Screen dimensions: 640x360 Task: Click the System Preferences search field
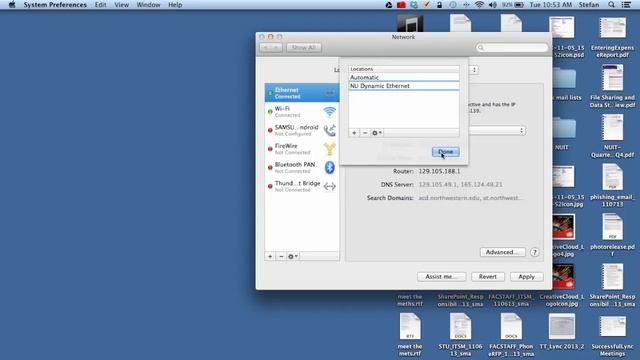click(512, 48)
